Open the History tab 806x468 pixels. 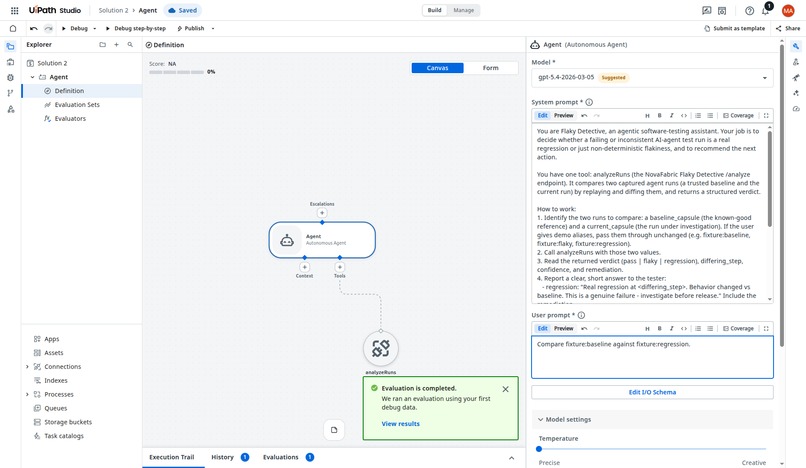(x=230, y=457)
